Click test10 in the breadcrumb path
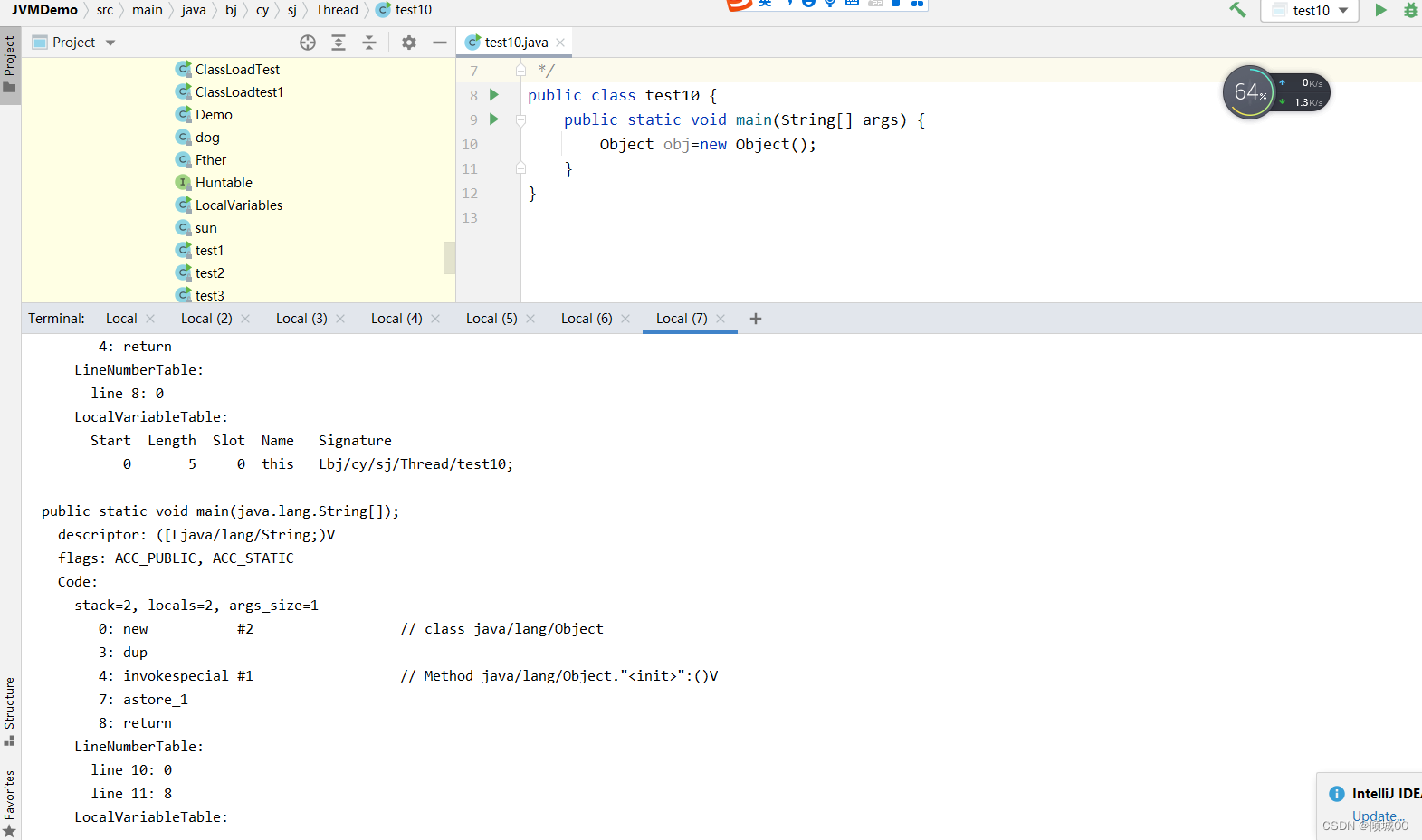1422x840 pixels. pyautogui.click(x=405, y=10)
